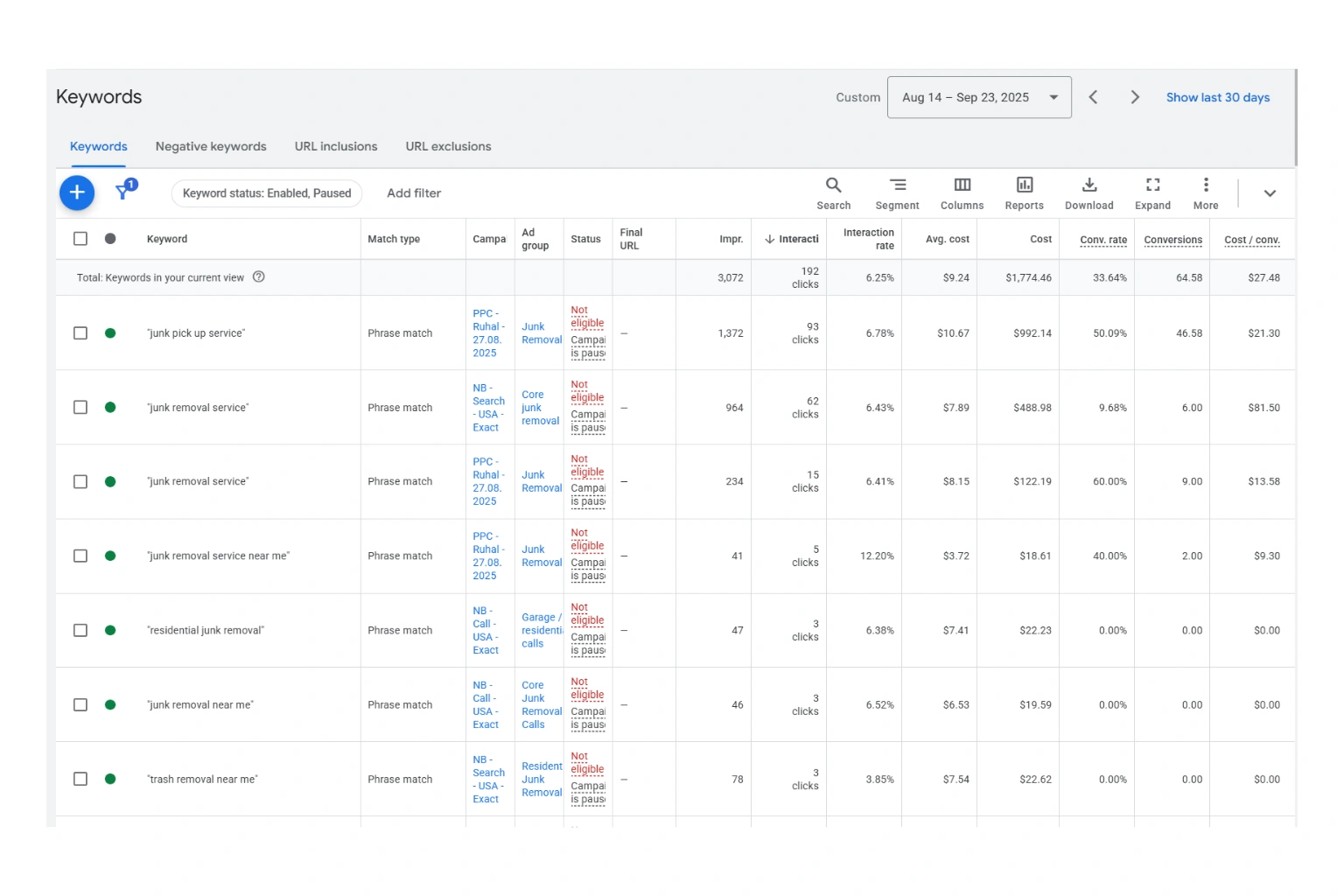Click green status dot for "trash removal near me"
1344x896 pixels.
(x=110, y=779)
